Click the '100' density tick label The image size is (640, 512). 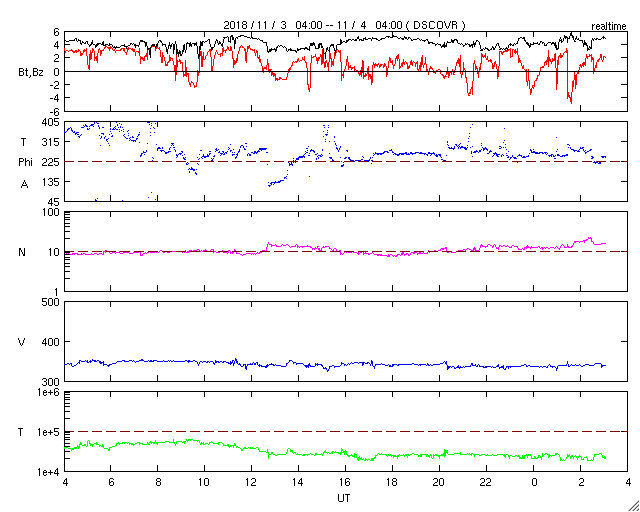(x=51, y=212)
